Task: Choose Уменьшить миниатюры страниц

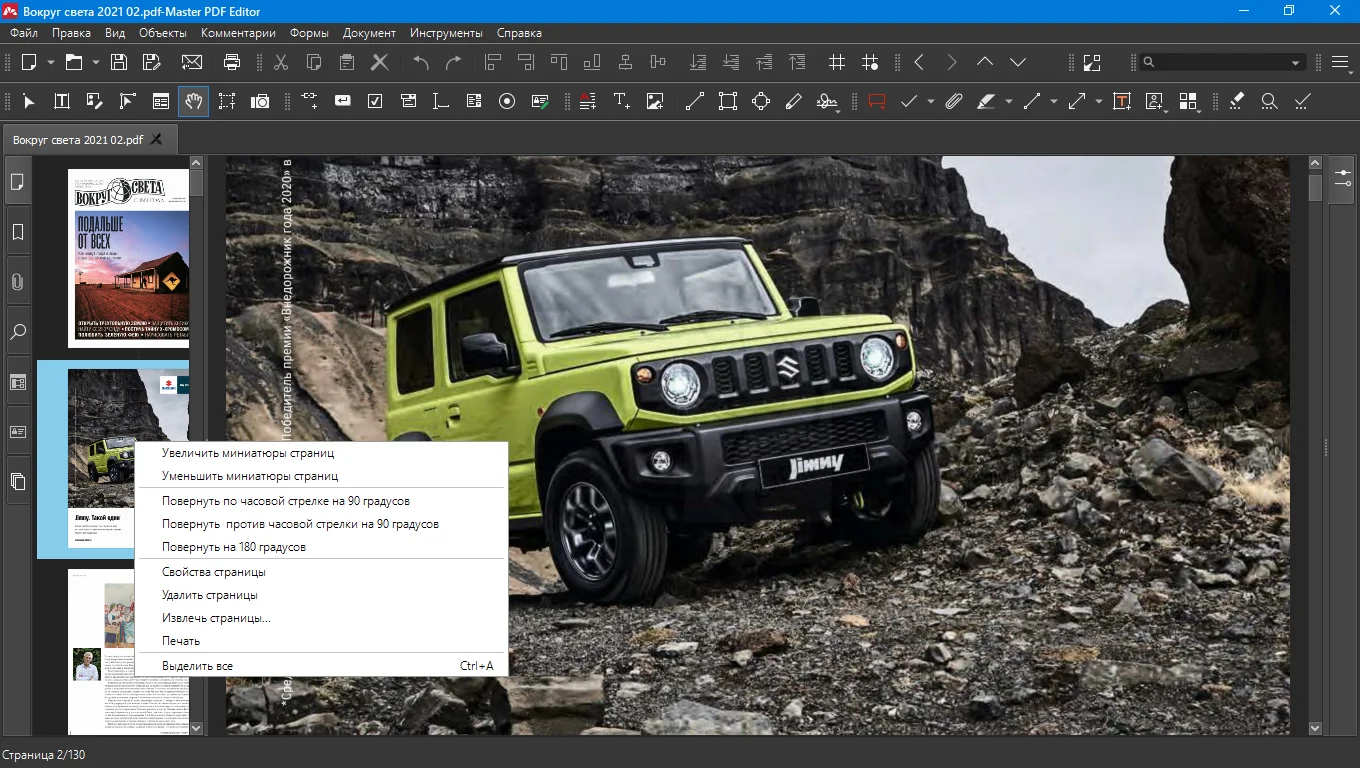Action: pos(321,476)
